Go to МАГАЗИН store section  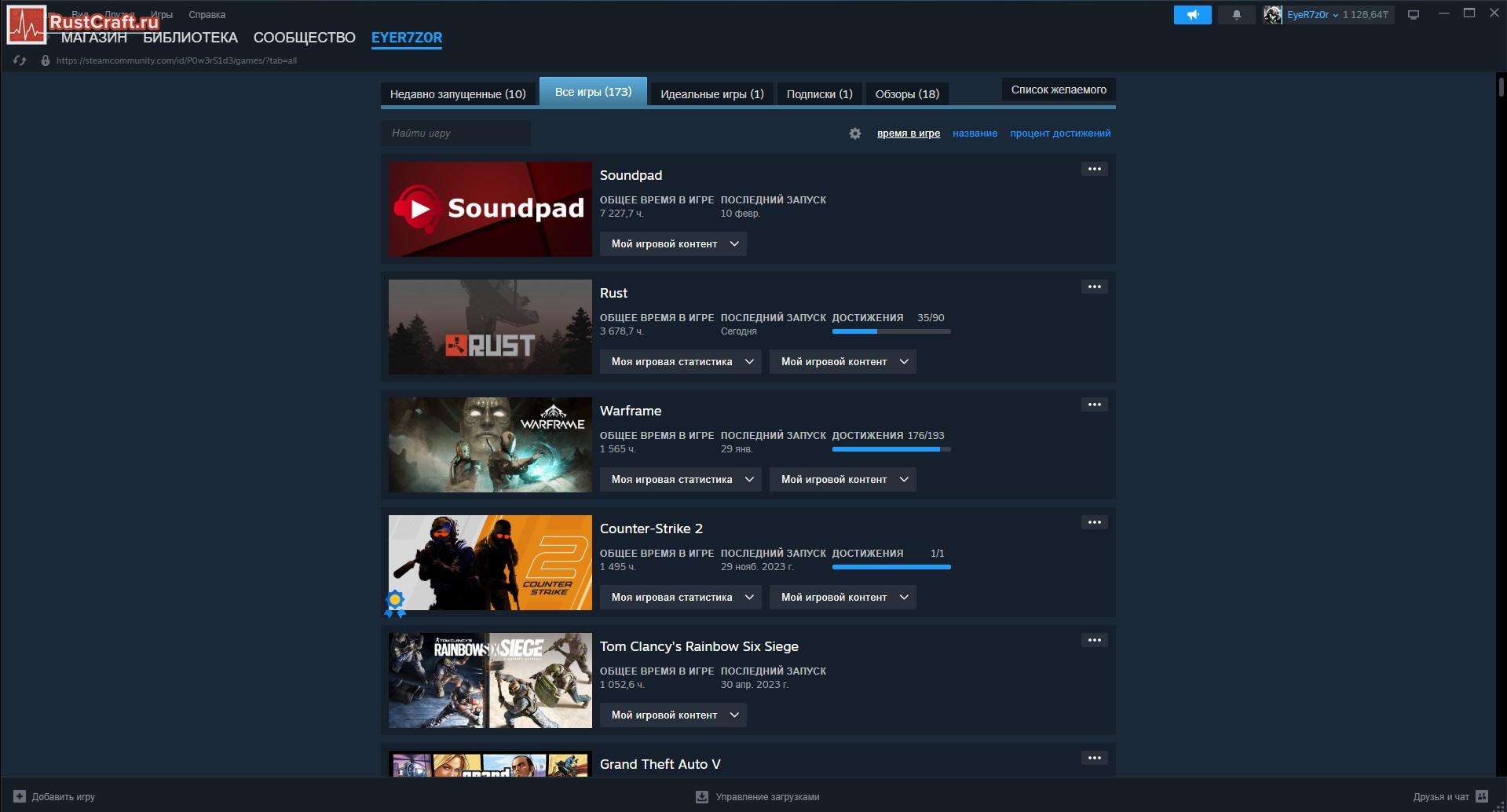(94, 38)
